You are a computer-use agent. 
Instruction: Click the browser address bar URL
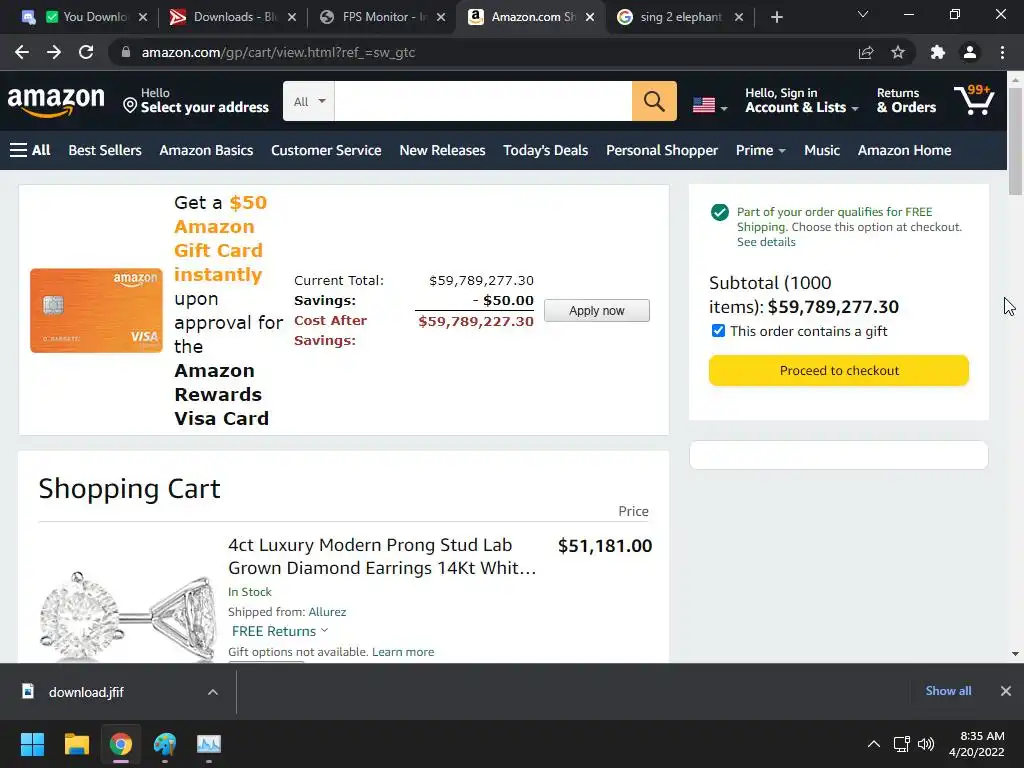point(278,52)
